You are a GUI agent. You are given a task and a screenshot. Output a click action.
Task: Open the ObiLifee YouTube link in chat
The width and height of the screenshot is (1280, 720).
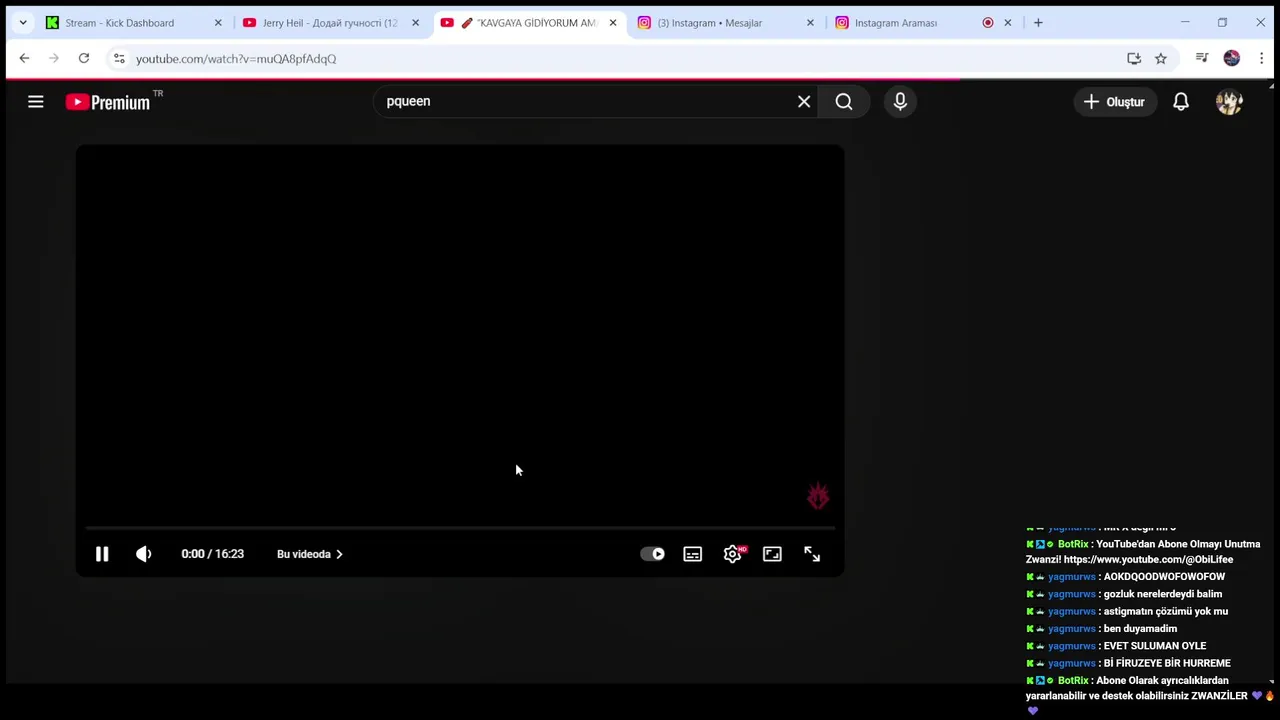point(1148,560)
